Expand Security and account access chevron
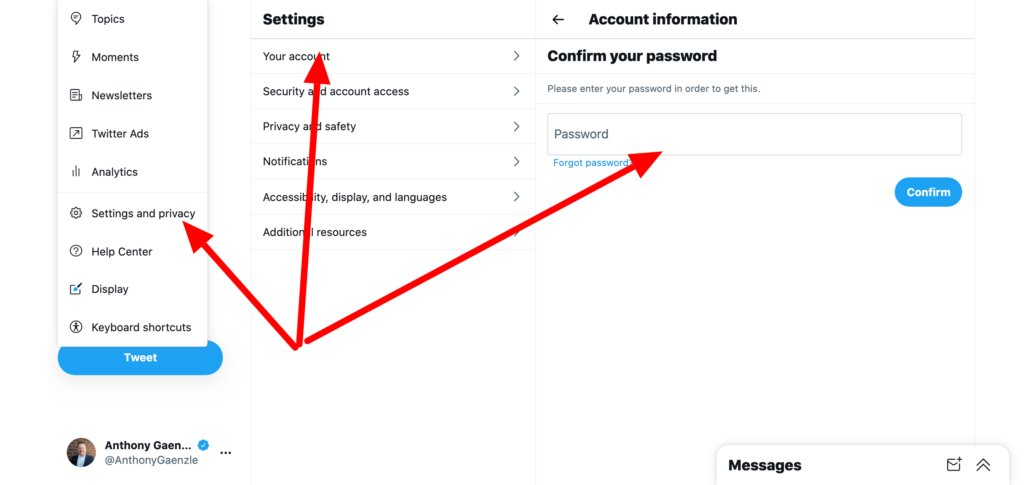The image size is (1024, 485). coord(516,91)
